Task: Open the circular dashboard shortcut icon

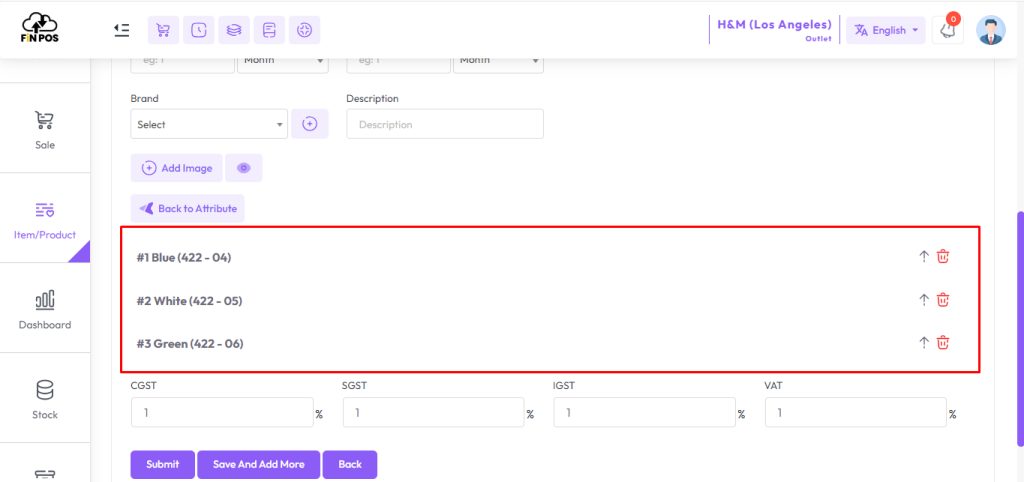Action: [304, 30]
